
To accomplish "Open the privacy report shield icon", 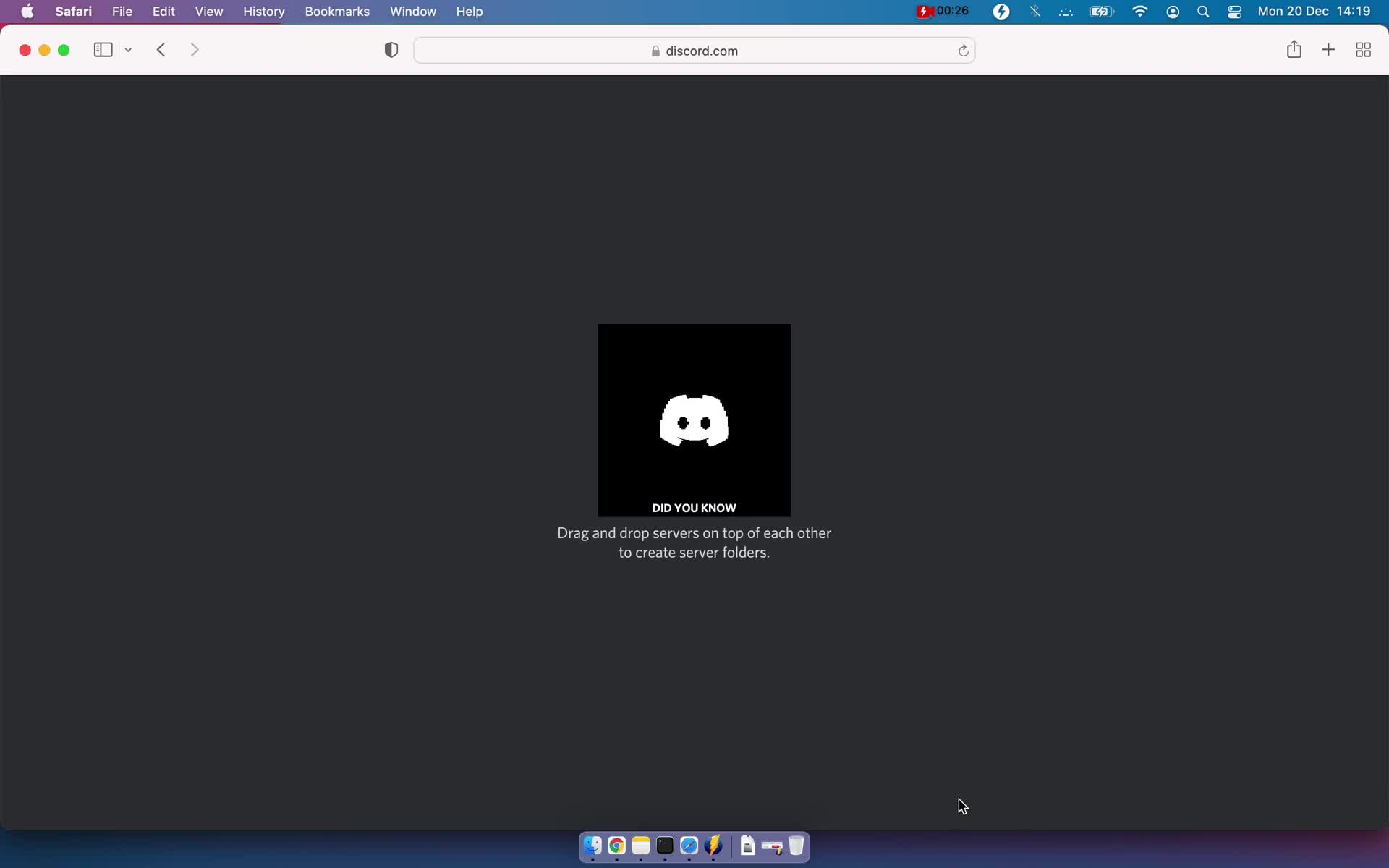I will pyautogui.click(x=391, y=50).
